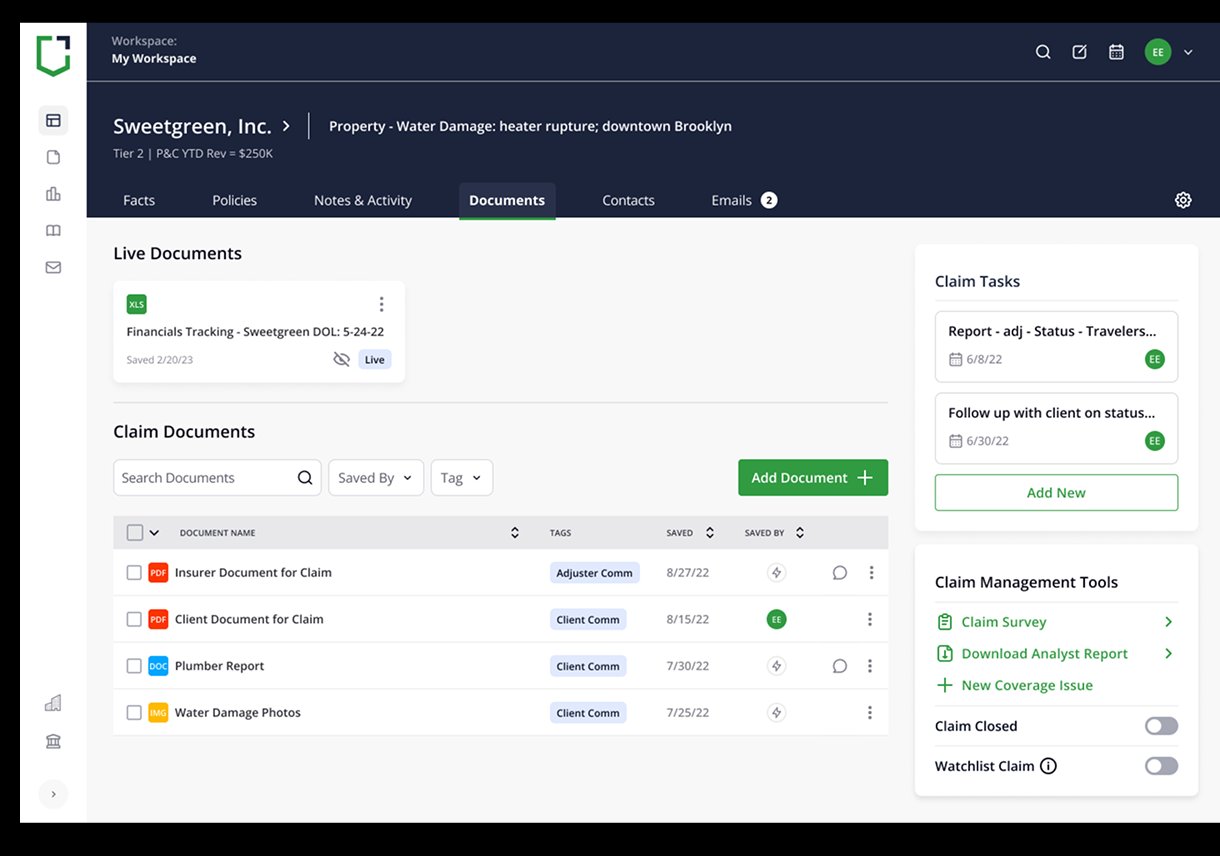Check the Insurer Document for Claim checkbox
1220x856 pixels.
pyautogui.click(x=134, y=573)
